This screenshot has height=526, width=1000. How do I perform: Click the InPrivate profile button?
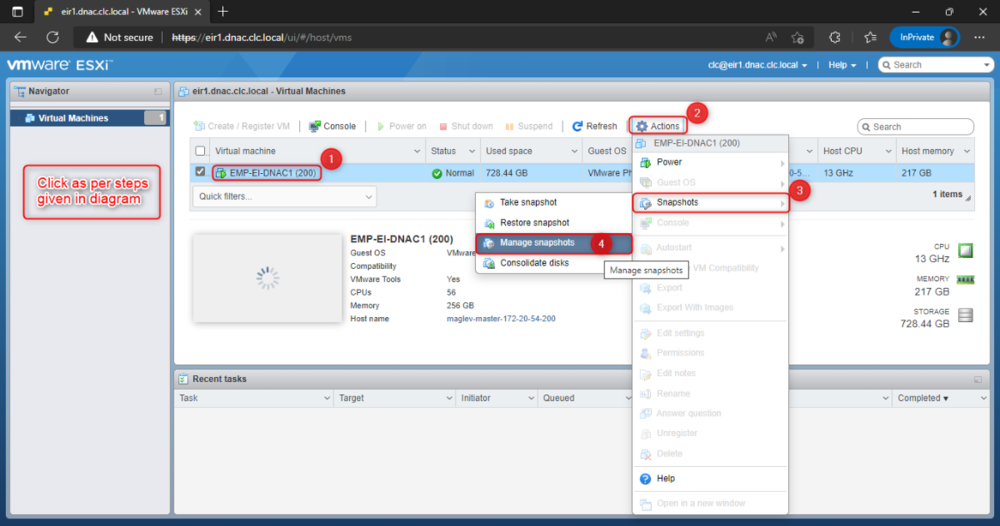click(x=924, y=38)
